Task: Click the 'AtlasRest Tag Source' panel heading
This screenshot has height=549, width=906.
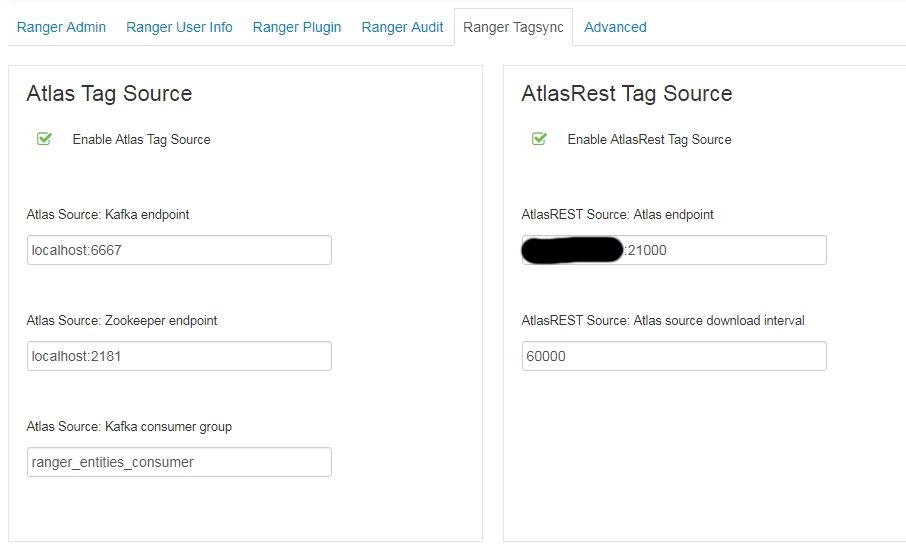Action: (x=627, y=94)
